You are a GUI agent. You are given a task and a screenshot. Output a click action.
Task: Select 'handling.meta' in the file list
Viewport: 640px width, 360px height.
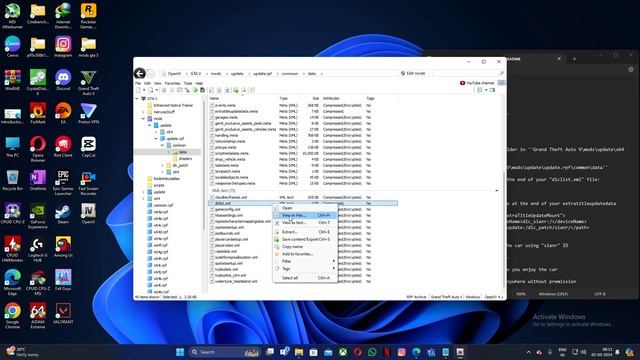coord(227,136)
